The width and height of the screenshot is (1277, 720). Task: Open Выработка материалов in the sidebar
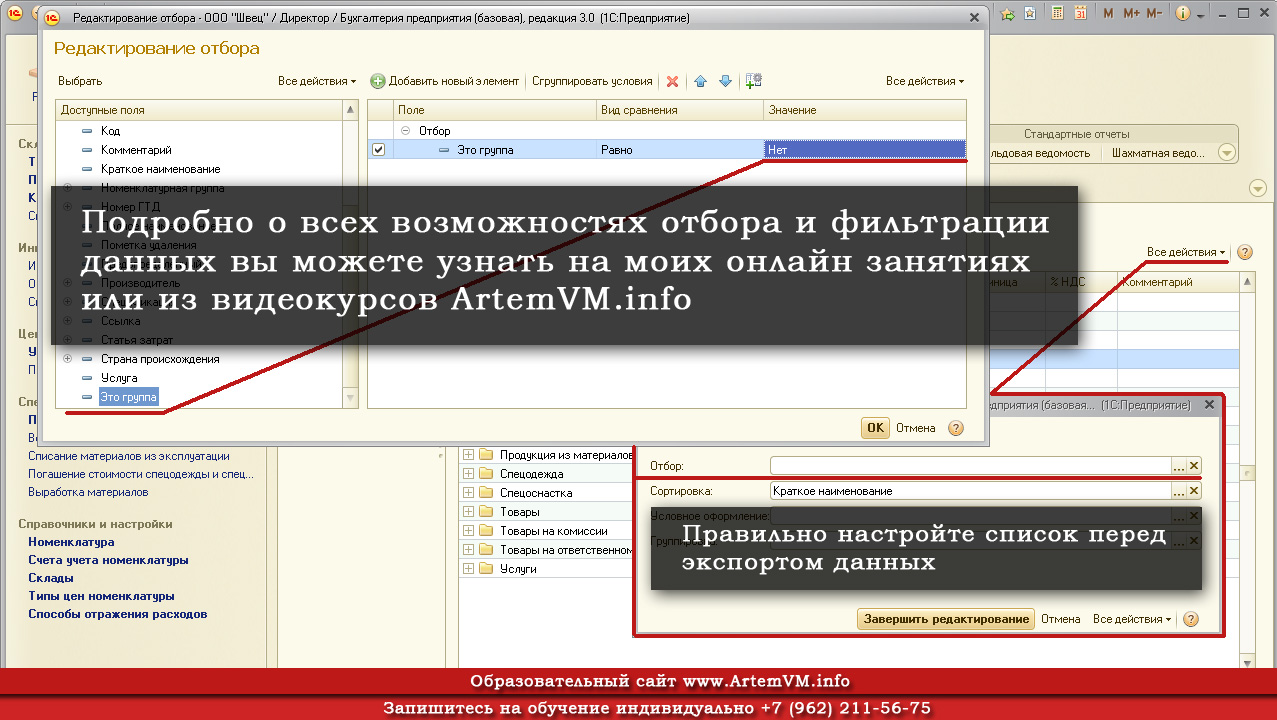pos(88,492)
